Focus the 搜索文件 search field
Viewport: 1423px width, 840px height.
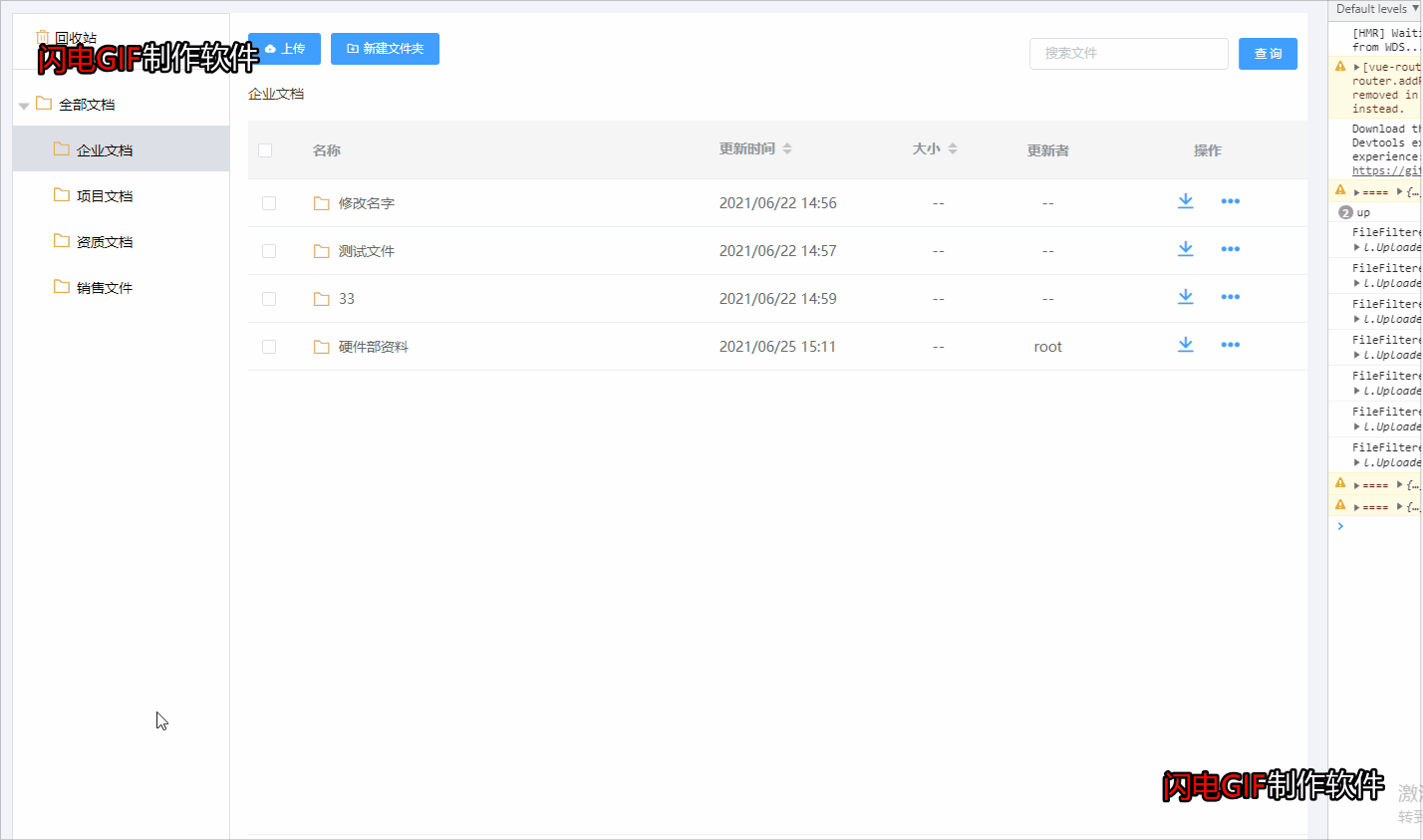pos(1128,54)
